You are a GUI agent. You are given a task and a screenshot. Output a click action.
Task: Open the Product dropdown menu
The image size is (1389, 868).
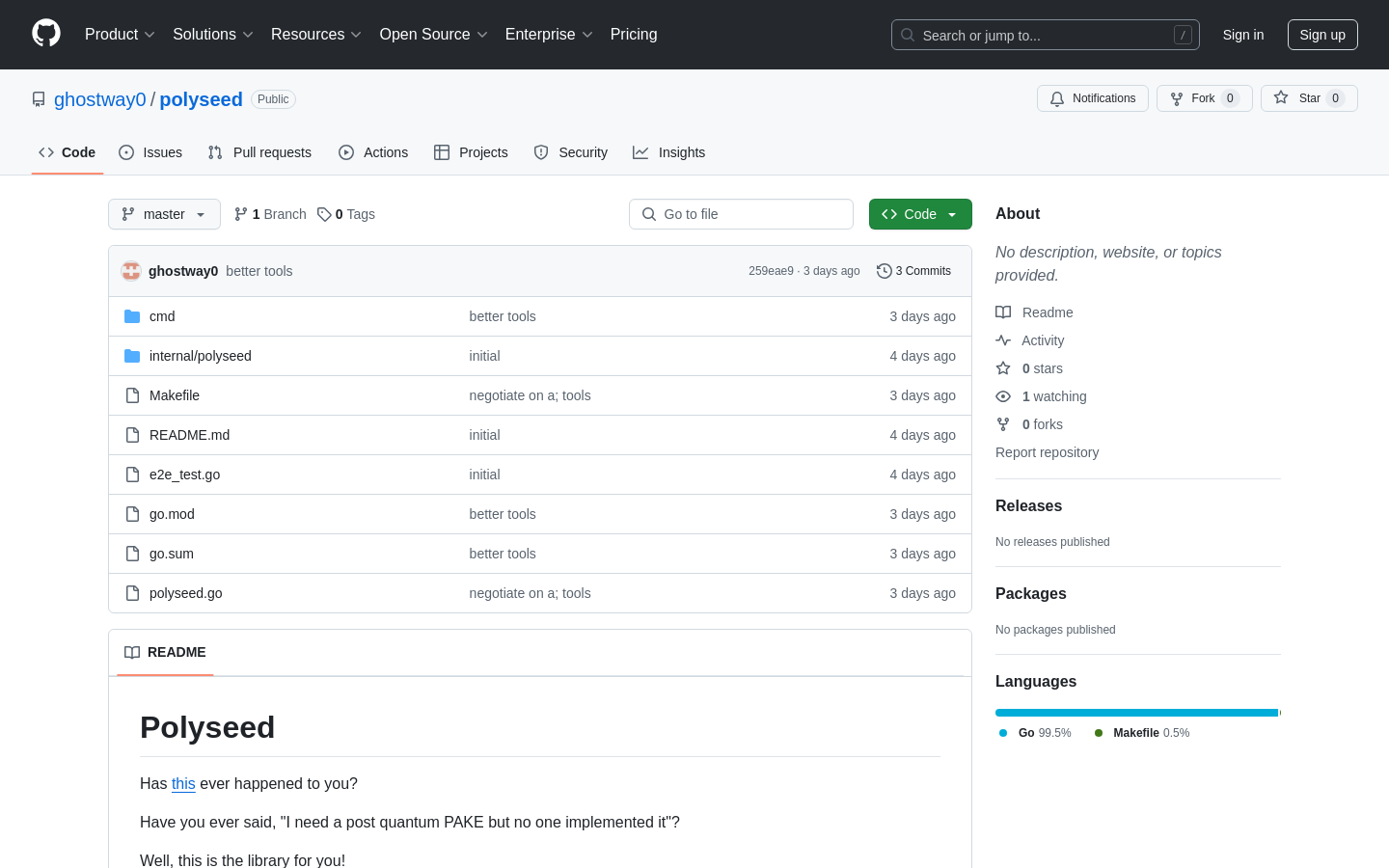click(120, 35)
